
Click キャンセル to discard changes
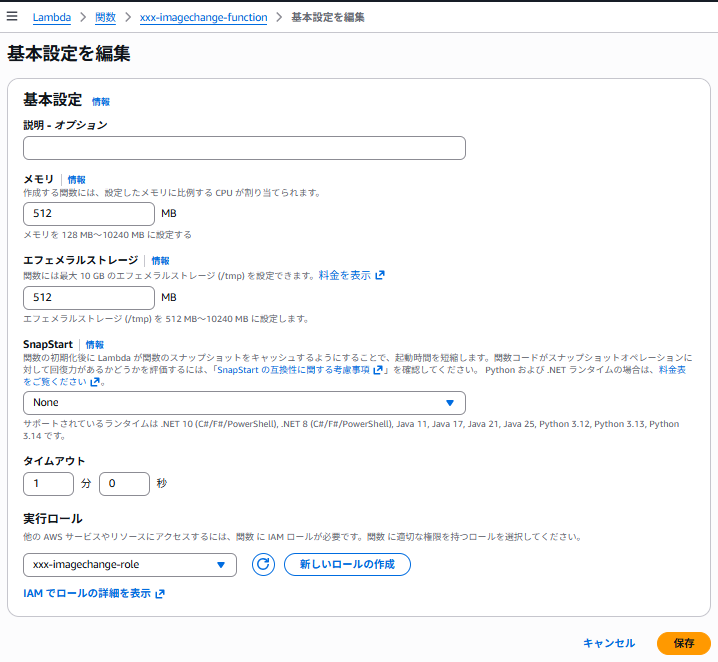(x=609, y=643)
